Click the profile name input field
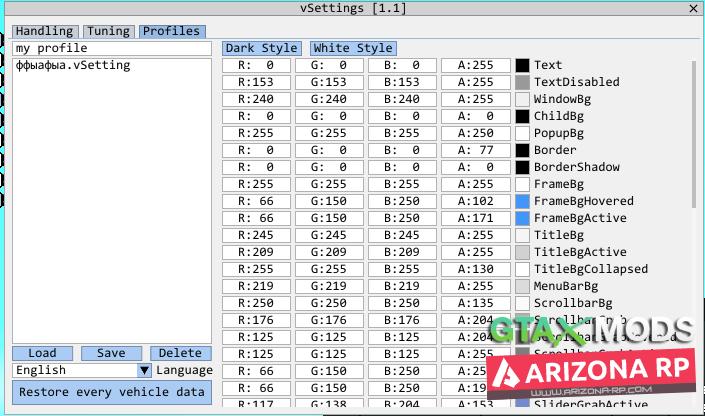Image resolution: width=705 pixels, height=416 pixels. coord(111,48)
